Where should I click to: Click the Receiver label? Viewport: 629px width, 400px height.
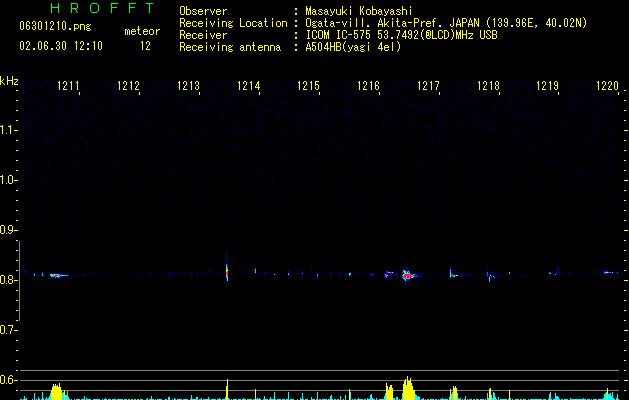pyautogui.click(x=203, y=35)
